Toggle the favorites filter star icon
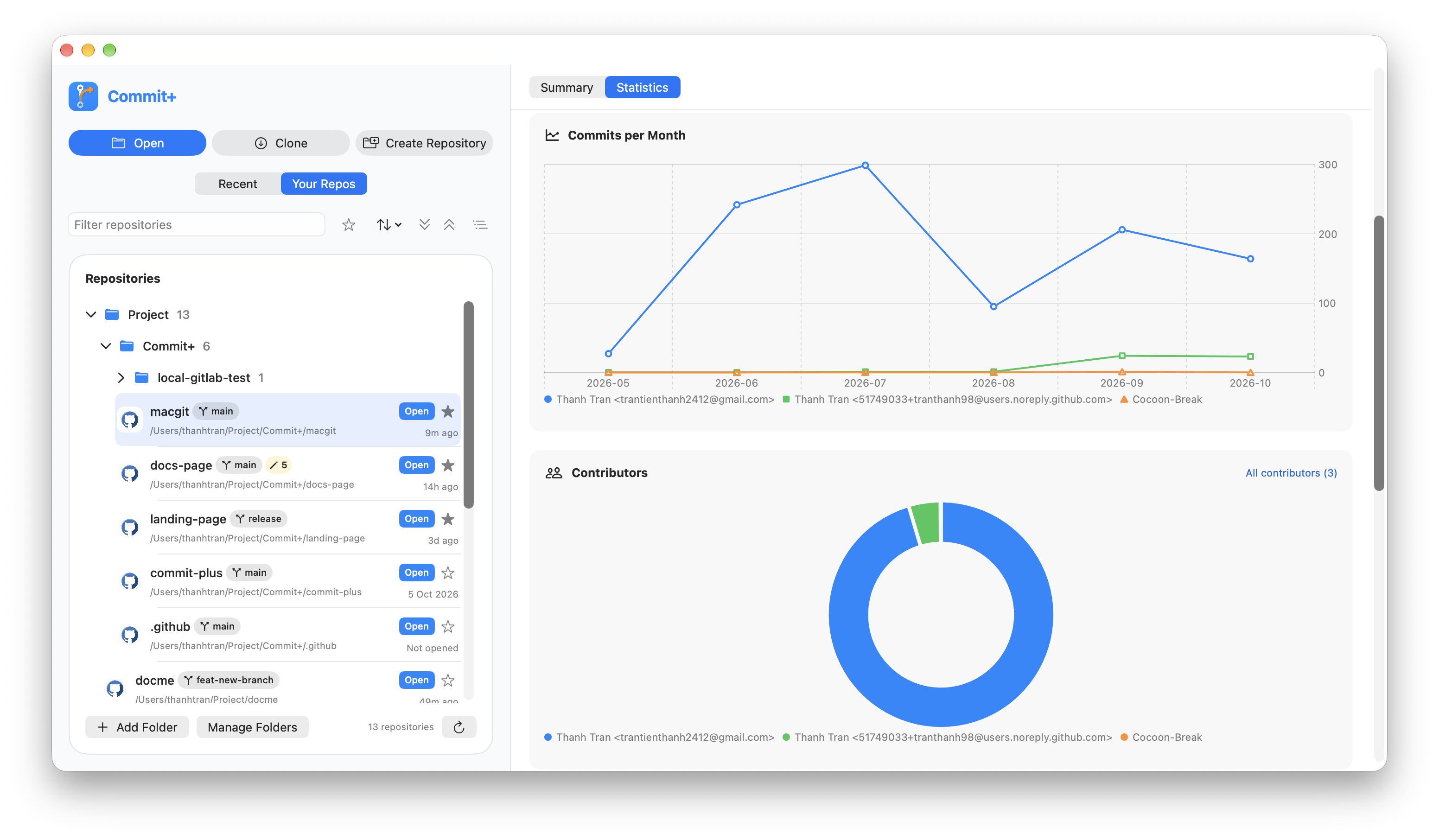Image resolution: width=1439 pixels, height=840 pixels. pos(348,225)
